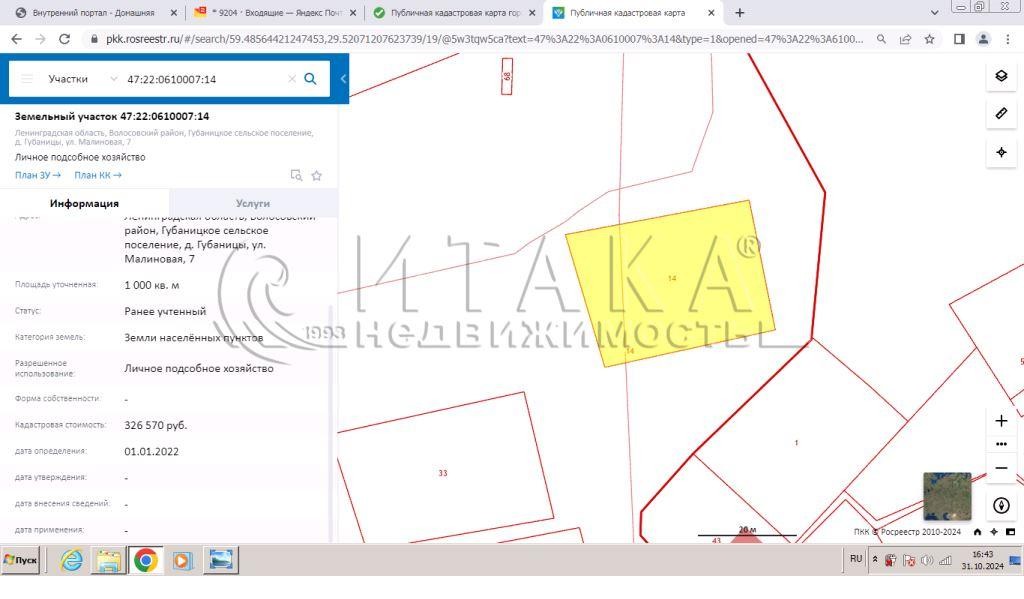Share this page from the address bar
Screen dimensions: 1024x599
coord(905,39)
